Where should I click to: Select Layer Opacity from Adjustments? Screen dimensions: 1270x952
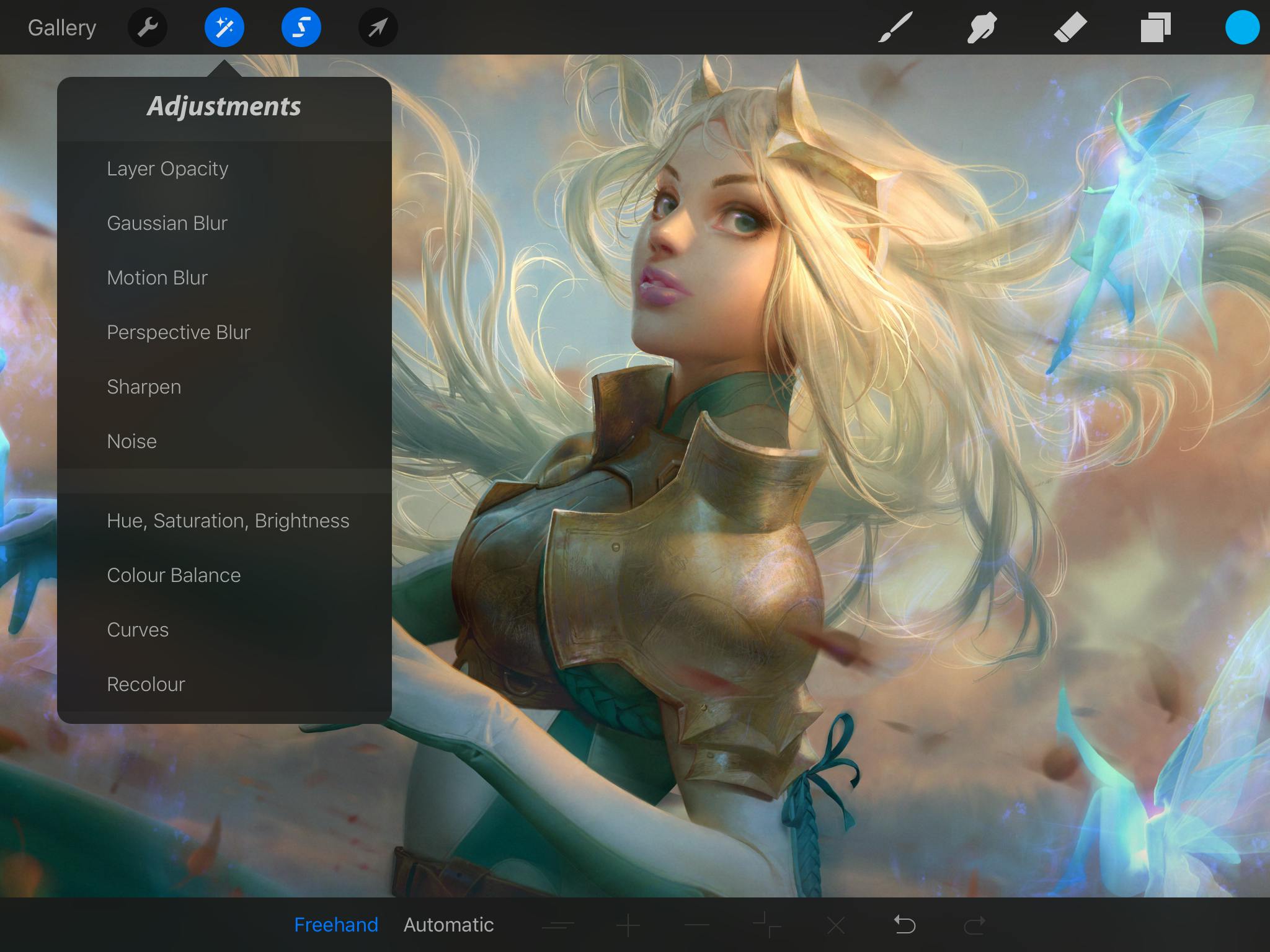pos(167,169)
